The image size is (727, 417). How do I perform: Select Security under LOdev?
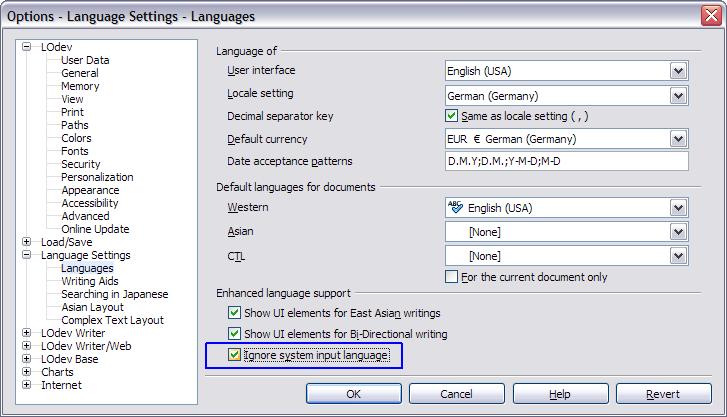coord(81,164)
